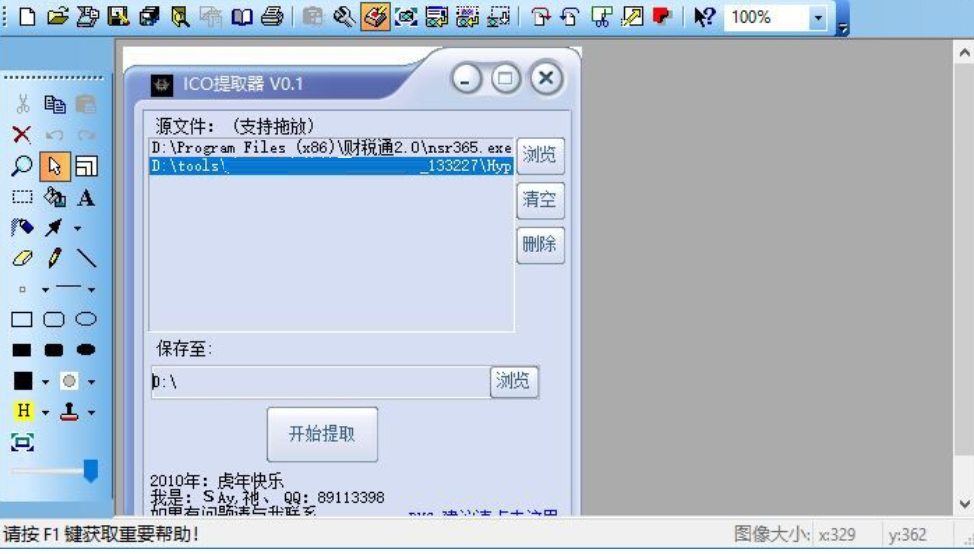Expand the foreground color dropdown

[45, 382]
